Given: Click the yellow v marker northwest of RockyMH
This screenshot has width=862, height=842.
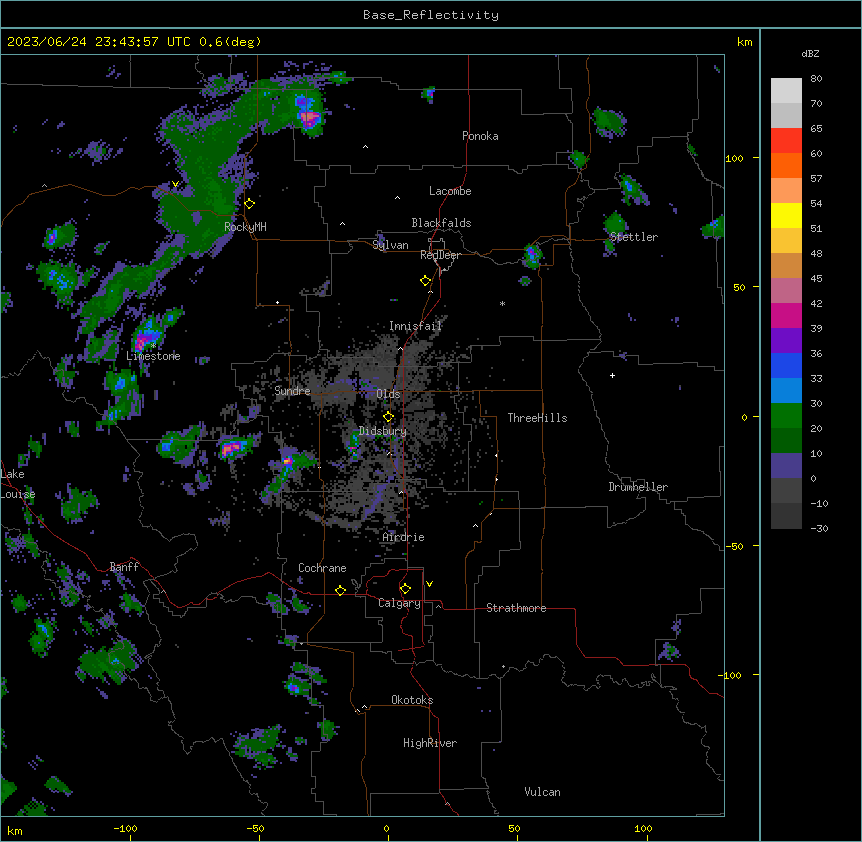Looking at the screenshot, I should click(x=175, y=184).
